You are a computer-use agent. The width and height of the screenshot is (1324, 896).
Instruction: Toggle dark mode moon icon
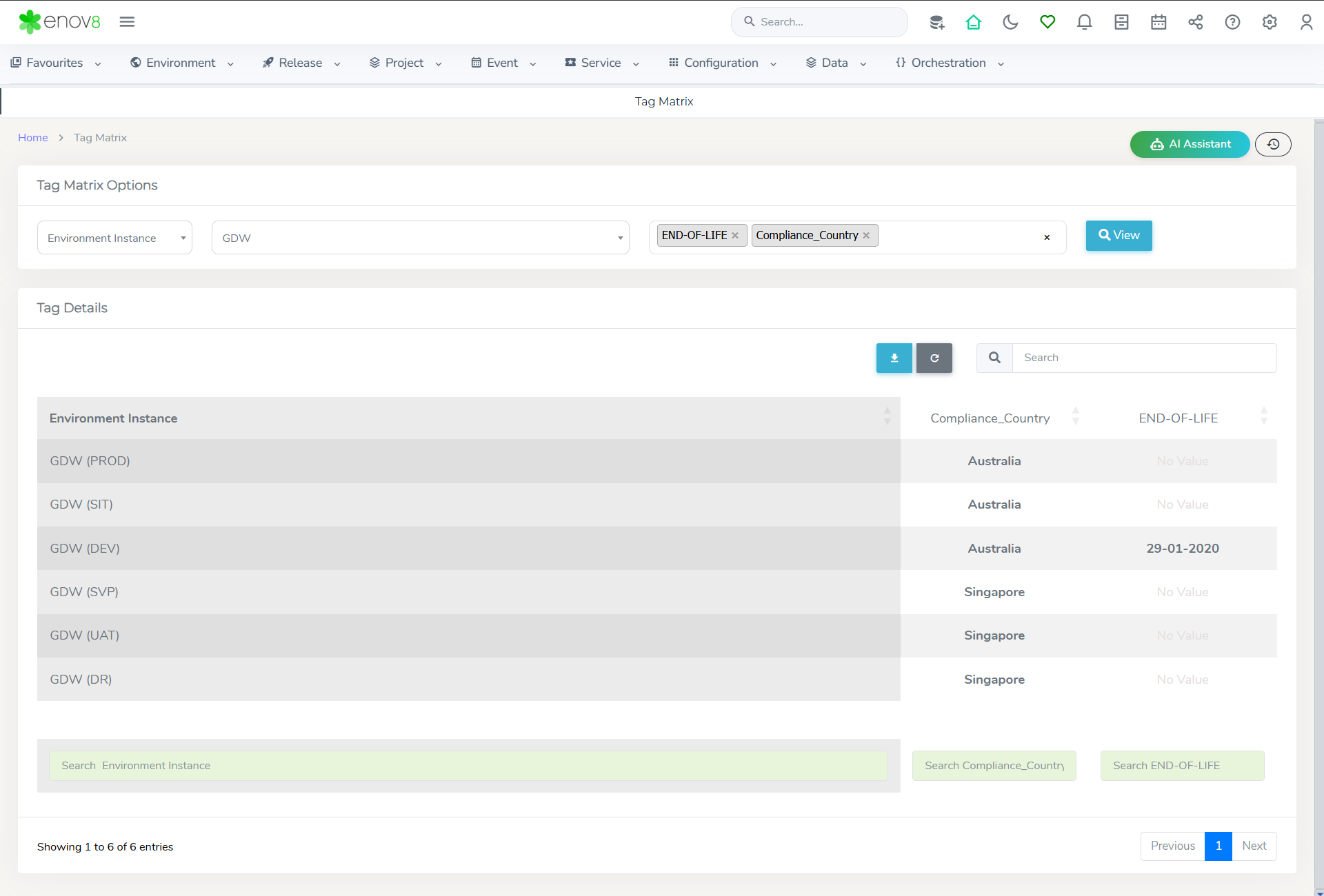point(1010,22)
